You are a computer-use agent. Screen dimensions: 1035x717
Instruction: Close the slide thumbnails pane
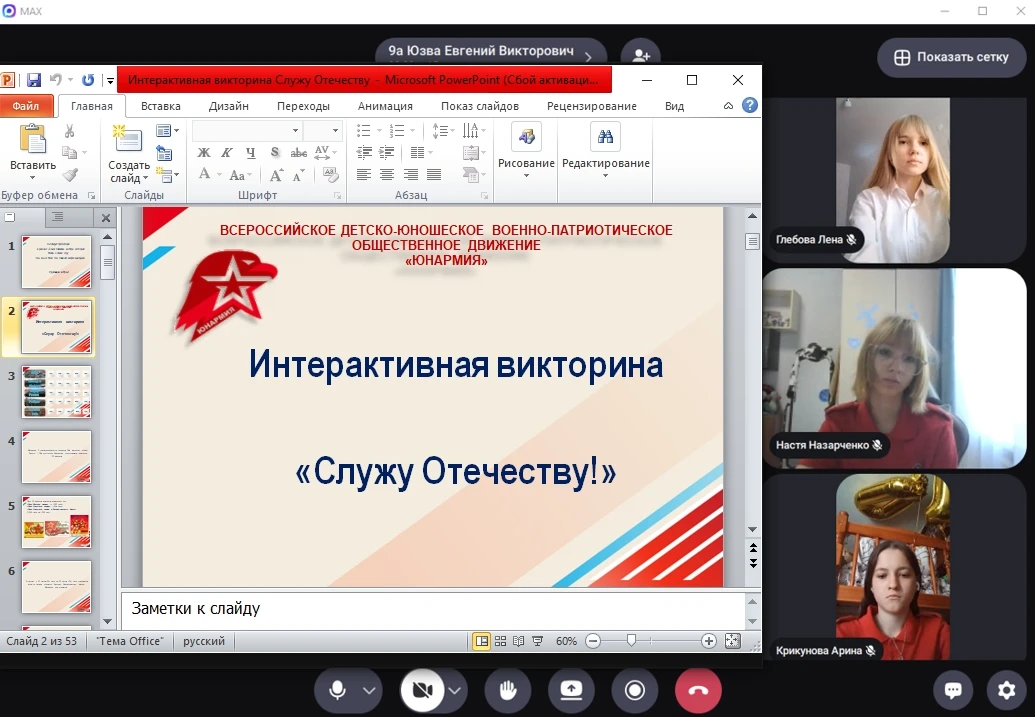click(106, 217)
